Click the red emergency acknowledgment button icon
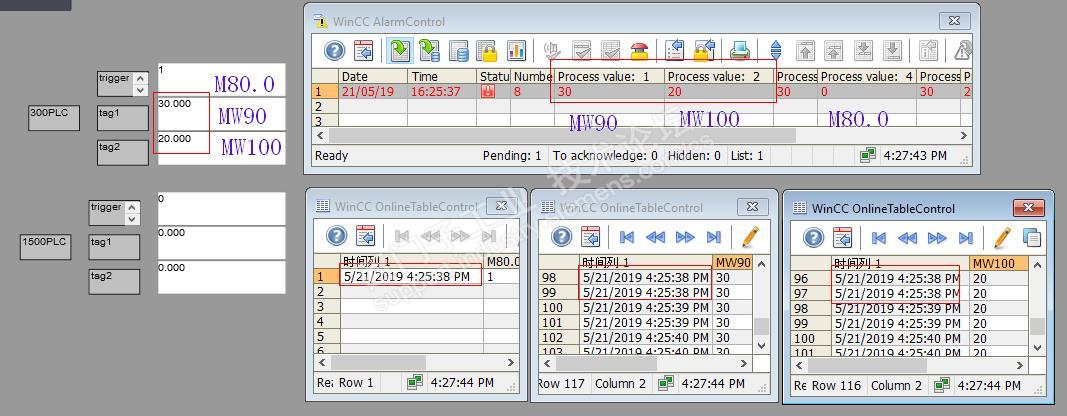Image resolution: width=1067 pixels, height=416 pixels. 640,50
